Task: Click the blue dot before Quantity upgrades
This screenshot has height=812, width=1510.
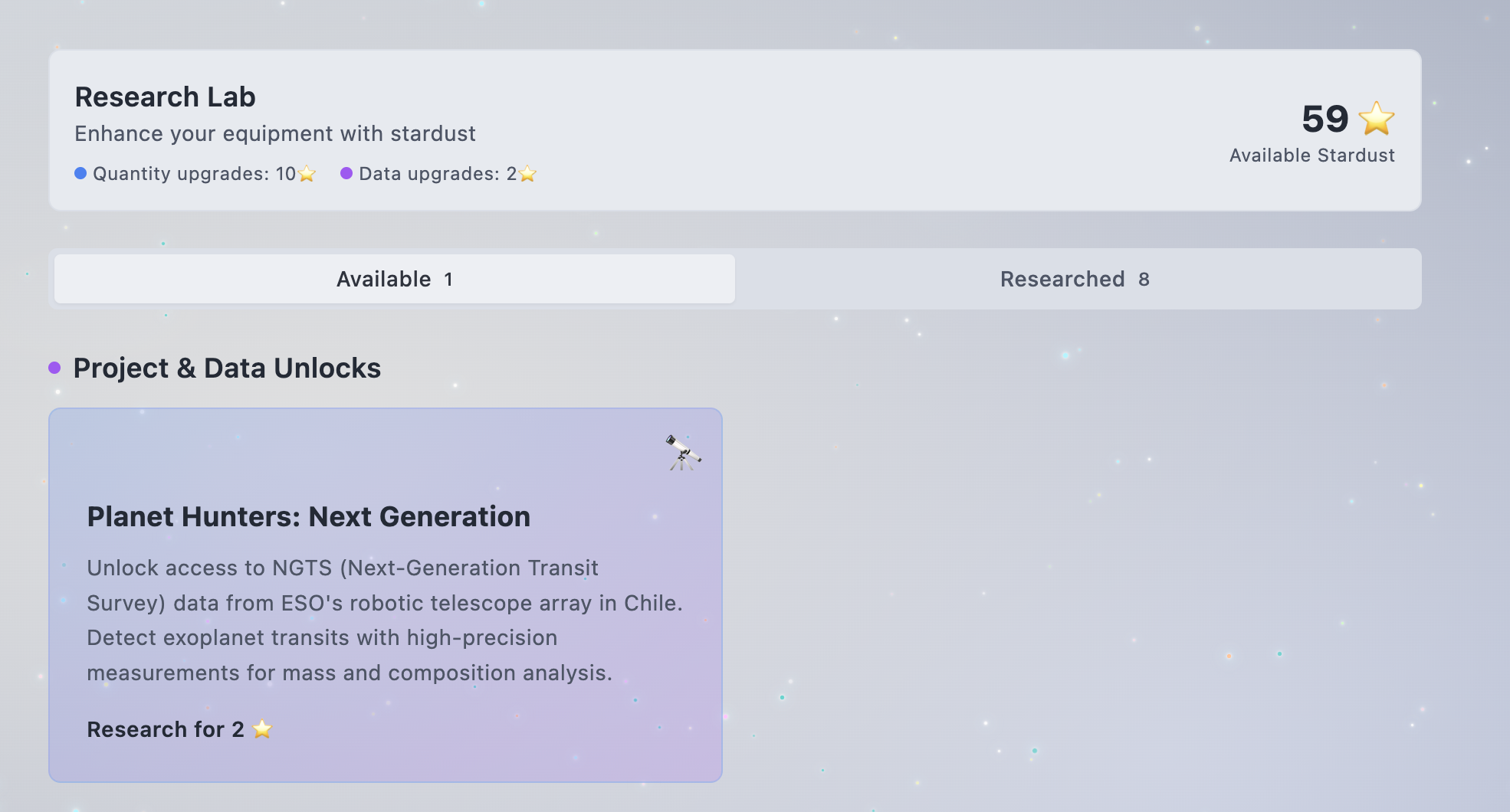Action: pos(80,173)
